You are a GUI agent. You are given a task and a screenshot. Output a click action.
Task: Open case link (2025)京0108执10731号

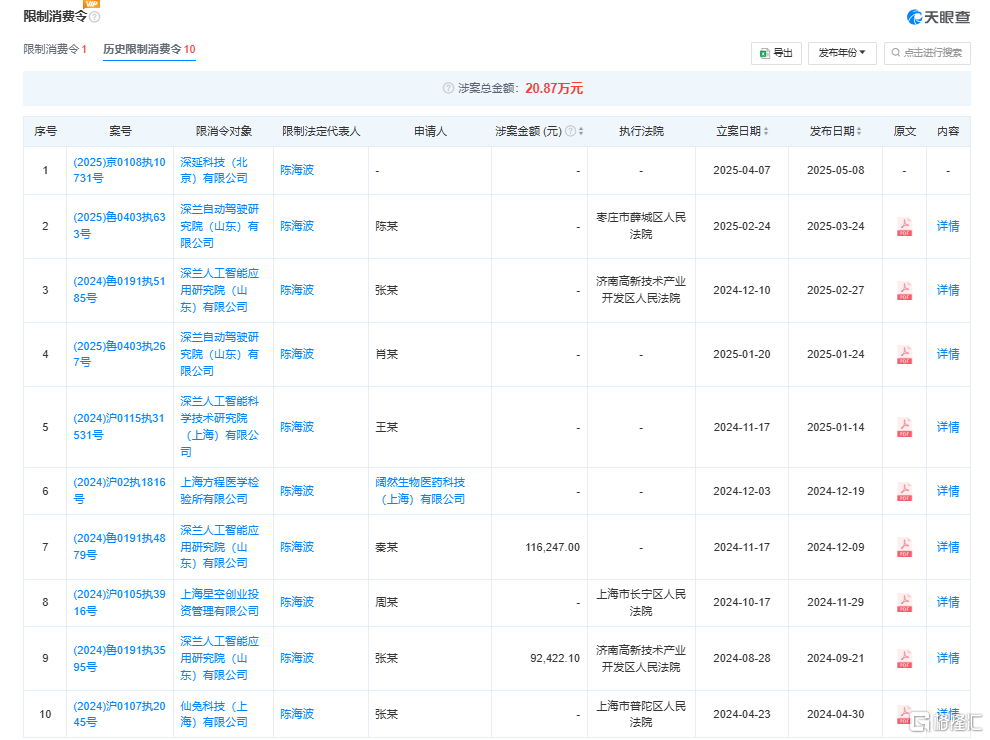[119, 170]
